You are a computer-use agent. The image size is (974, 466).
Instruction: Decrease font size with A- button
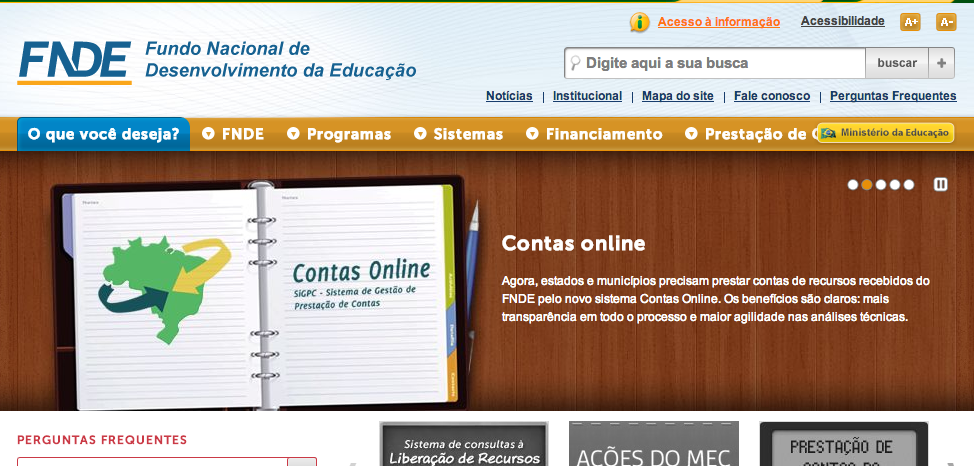[x=945, y=22]
